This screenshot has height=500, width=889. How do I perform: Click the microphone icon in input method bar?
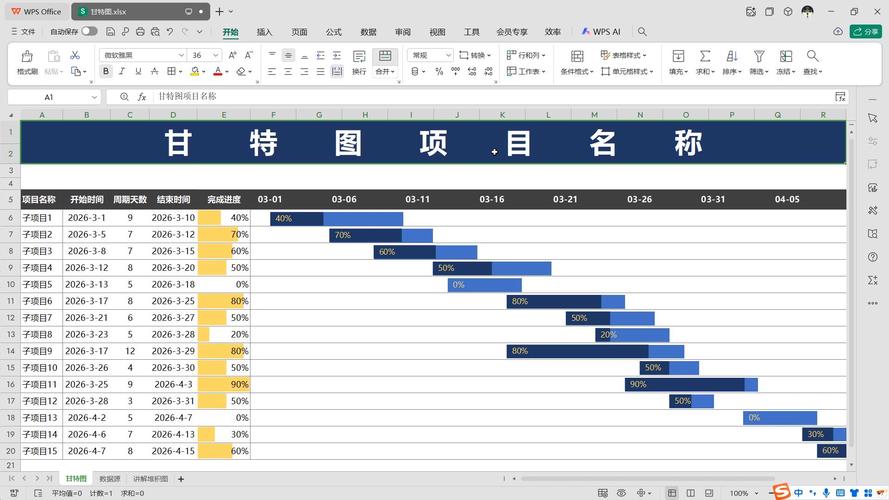(x=826, y=493)
